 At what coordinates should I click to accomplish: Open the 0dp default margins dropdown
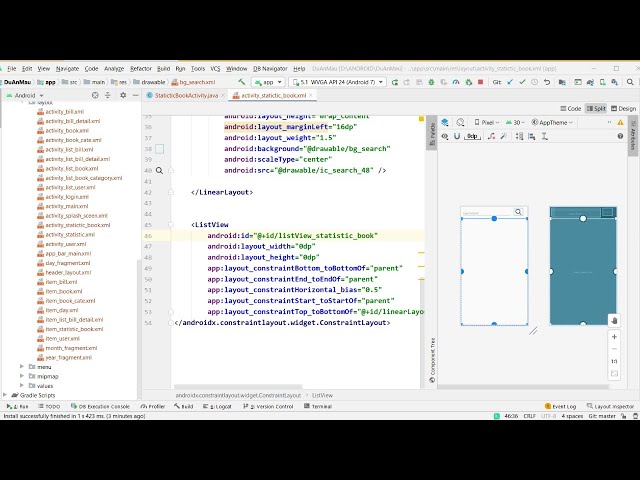[x=473, y=136]
